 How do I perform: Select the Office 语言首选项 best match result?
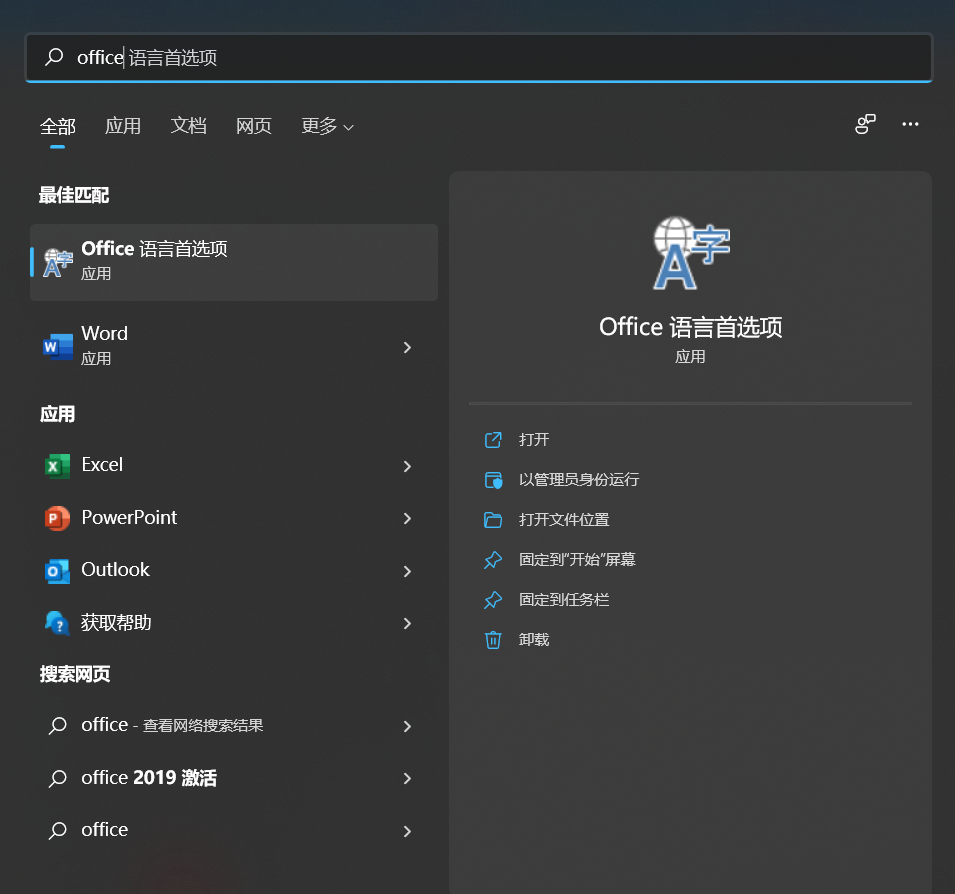click(x=234, y=262)
